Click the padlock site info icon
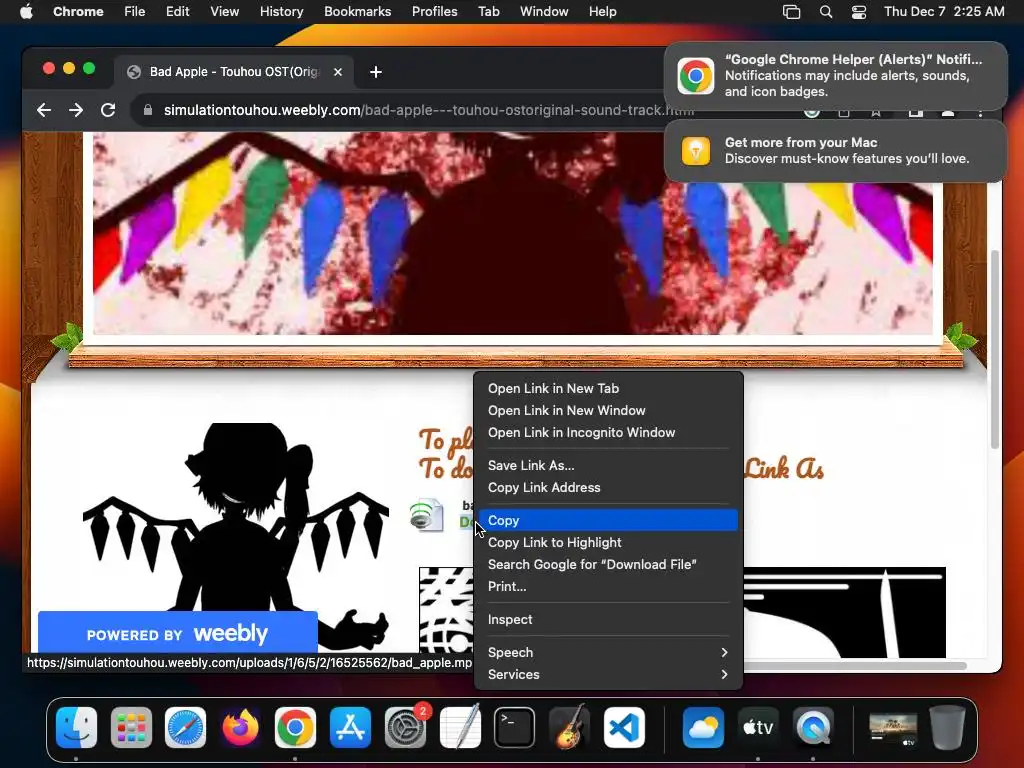1024x768 pixels. tap(148, 110)
